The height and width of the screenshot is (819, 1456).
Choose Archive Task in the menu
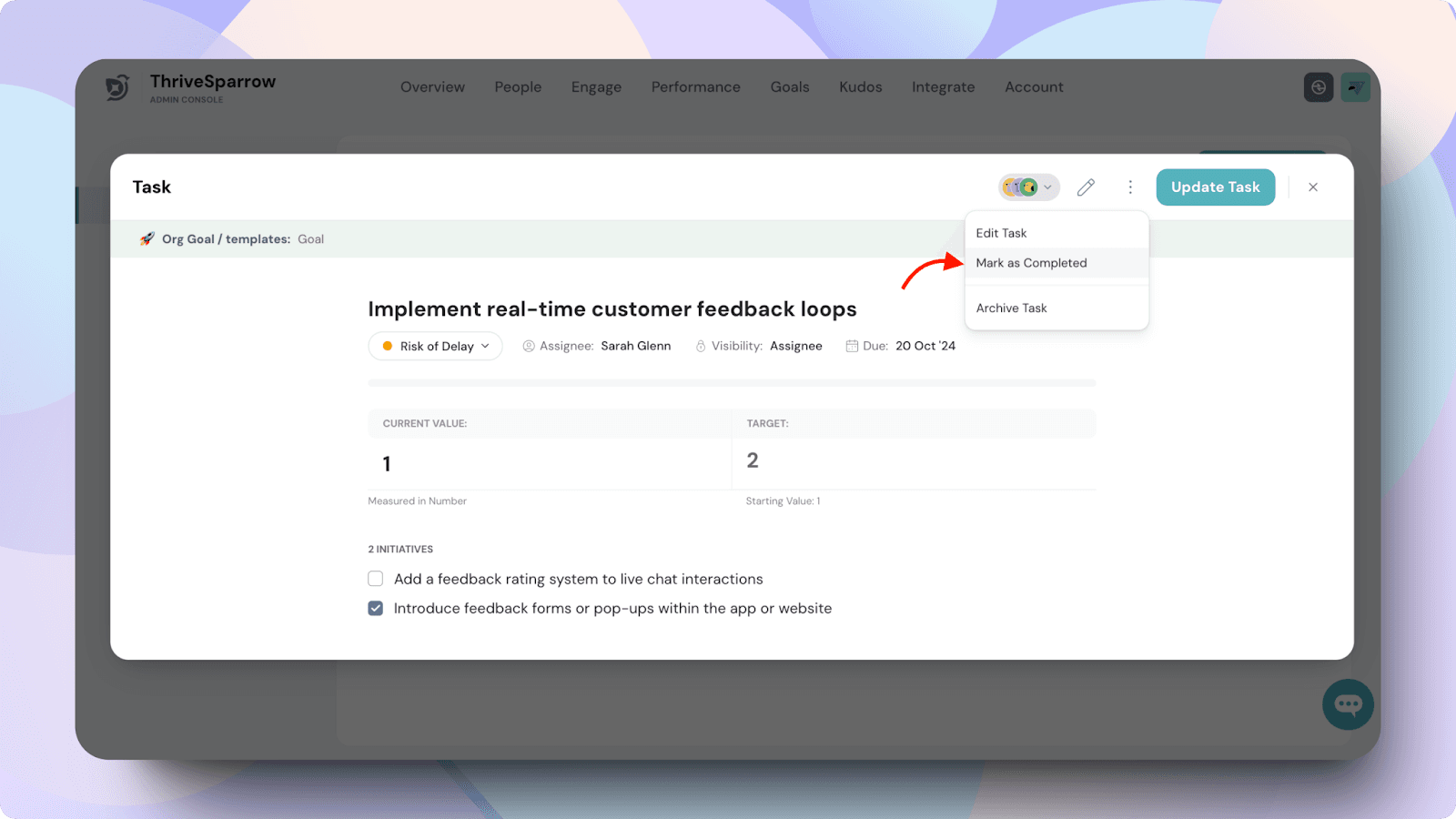[1011, 308]
